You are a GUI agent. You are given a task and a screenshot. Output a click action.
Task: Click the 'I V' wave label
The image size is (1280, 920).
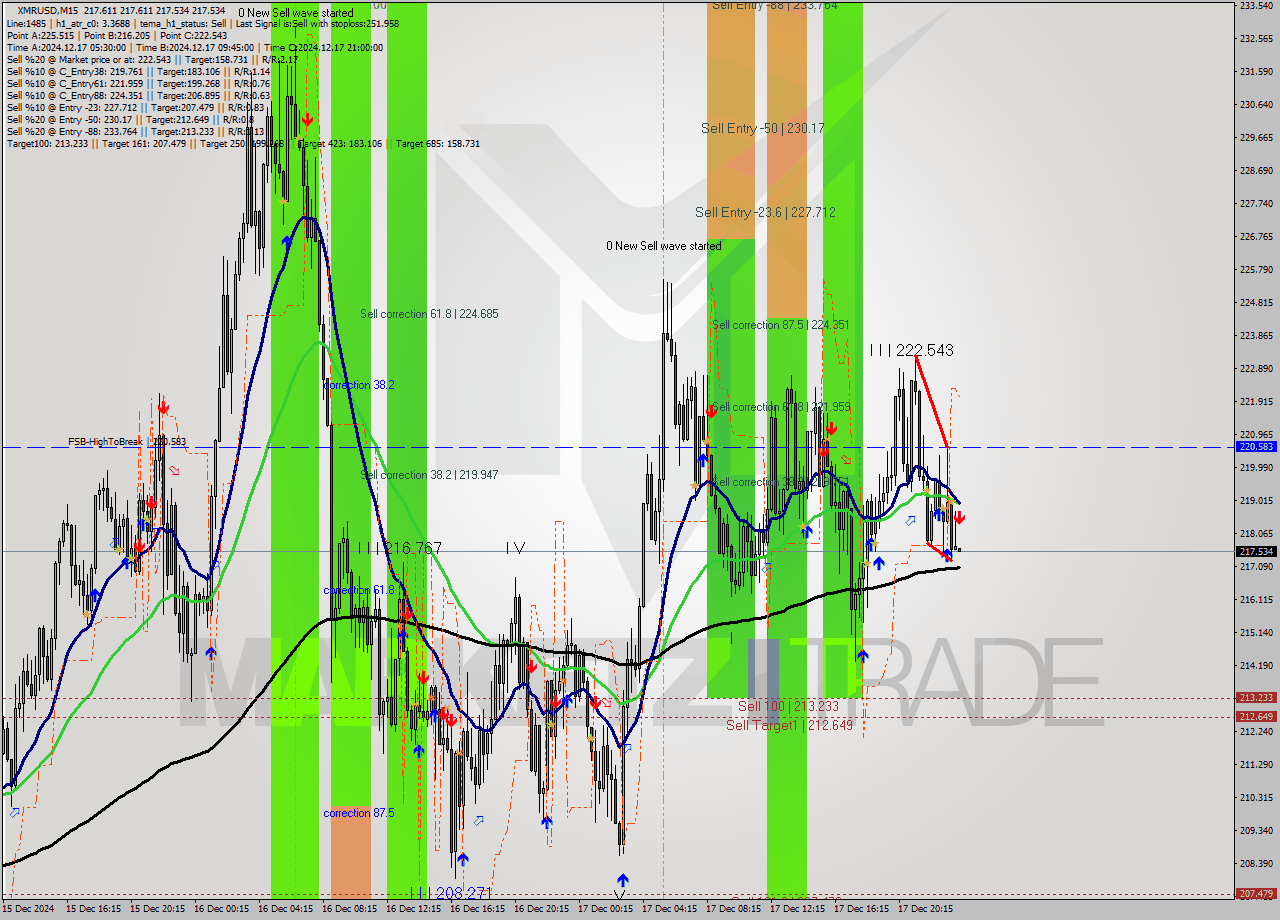[515, 548]
